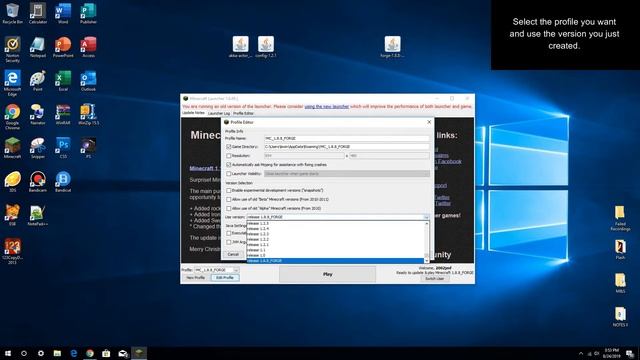Image resolution: width=640 pixels, height=360 pixels.
Task: Open the PowerPoint desktop shortcut
Action: tap(63, 47)
